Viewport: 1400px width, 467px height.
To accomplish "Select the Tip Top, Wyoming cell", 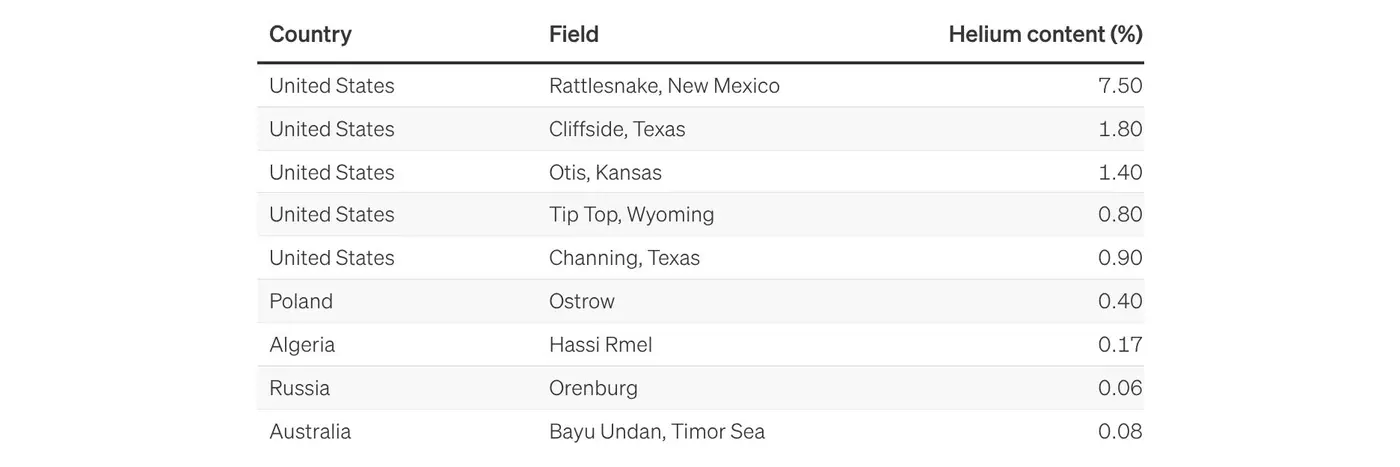I will (x=631, y=215).
